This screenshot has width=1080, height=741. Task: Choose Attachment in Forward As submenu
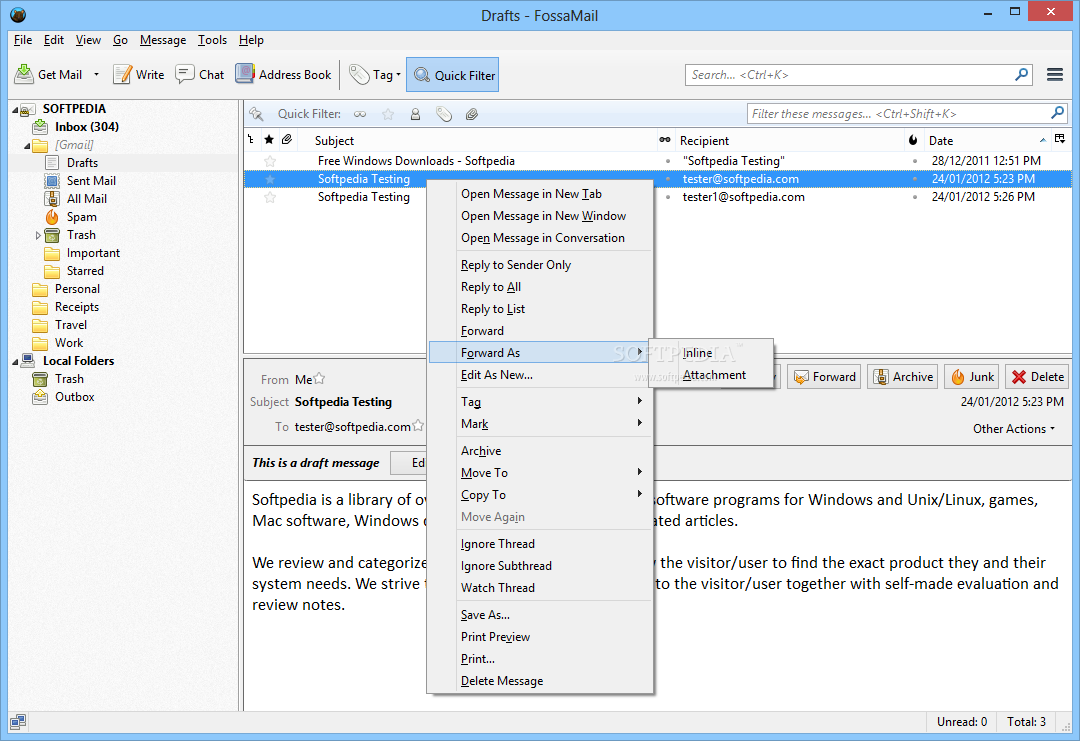[711, 375]
